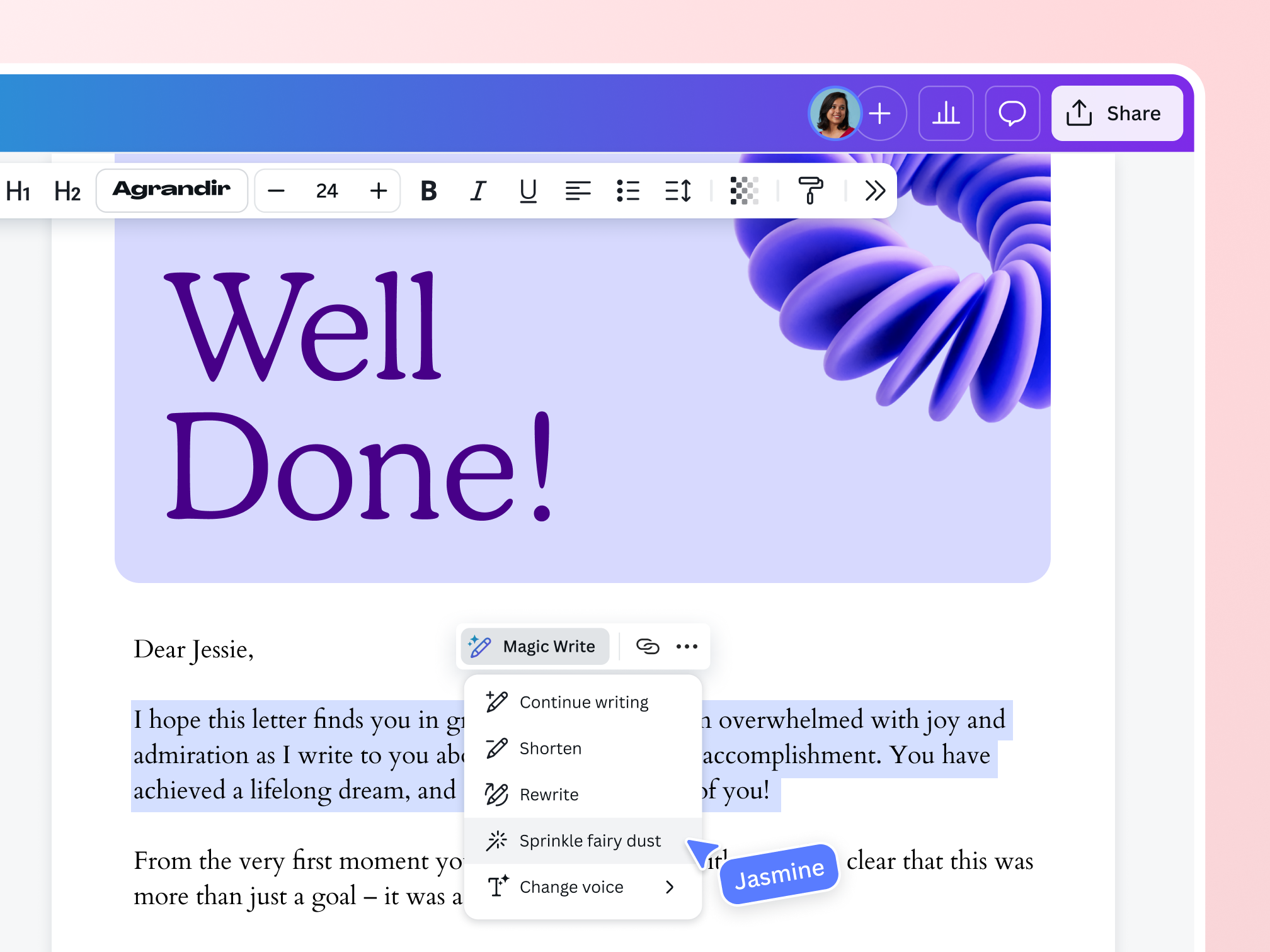This screenshot has width=1270, height=952.
Task: Insert a link using chain icon
Action: (648, 646)
